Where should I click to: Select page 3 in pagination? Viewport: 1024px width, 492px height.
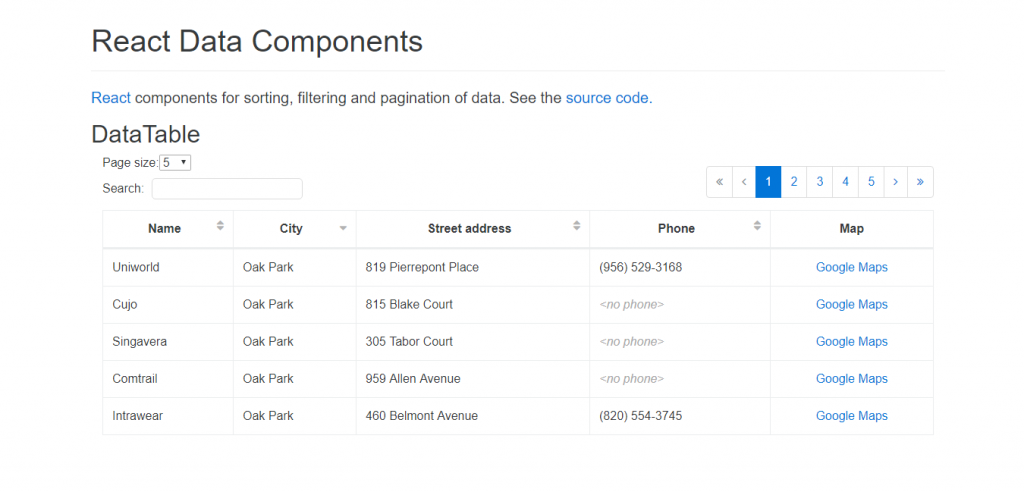(820, 182)
